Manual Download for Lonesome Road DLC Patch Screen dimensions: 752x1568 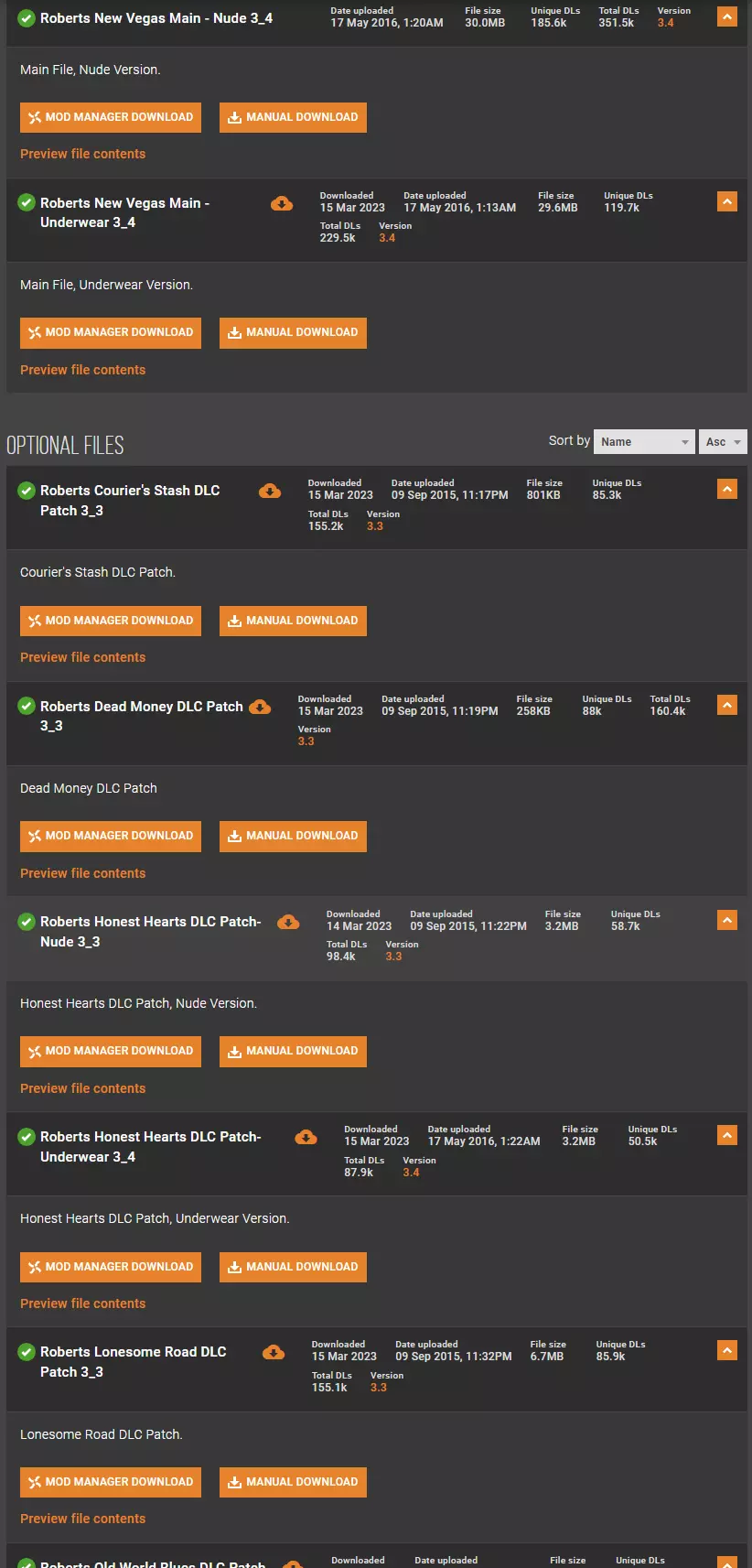(293, 1482)
